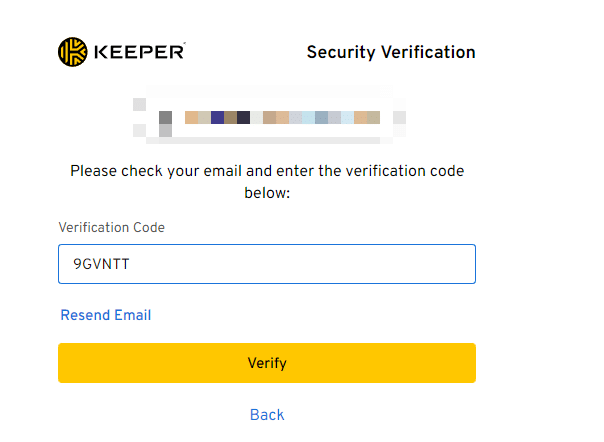This screenshot has width=604, height=442.
Task: Click the Security Verification heading
Action: coord(391,52)
